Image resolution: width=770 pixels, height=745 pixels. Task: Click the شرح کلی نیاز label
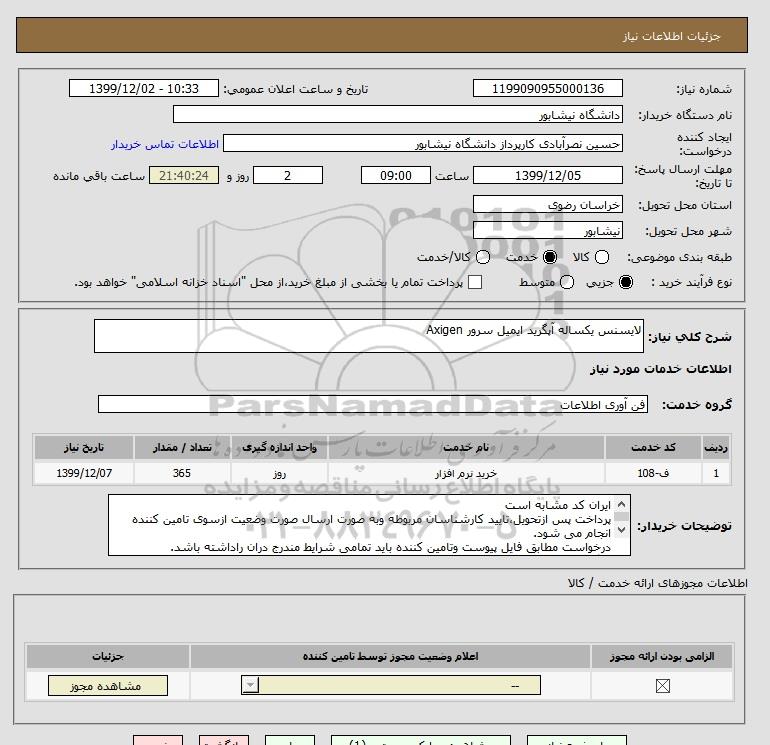tap(690, 337)
